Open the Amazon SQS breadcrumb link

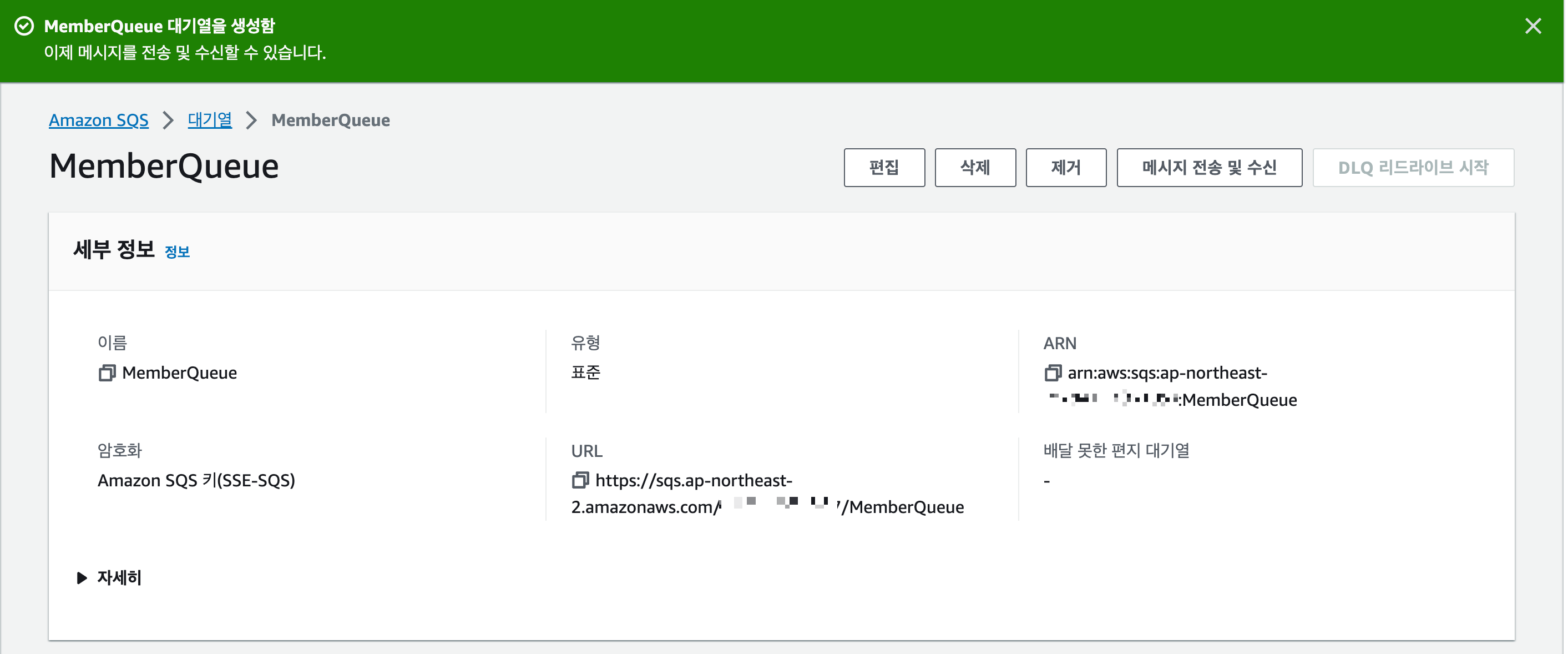[99, 120]
